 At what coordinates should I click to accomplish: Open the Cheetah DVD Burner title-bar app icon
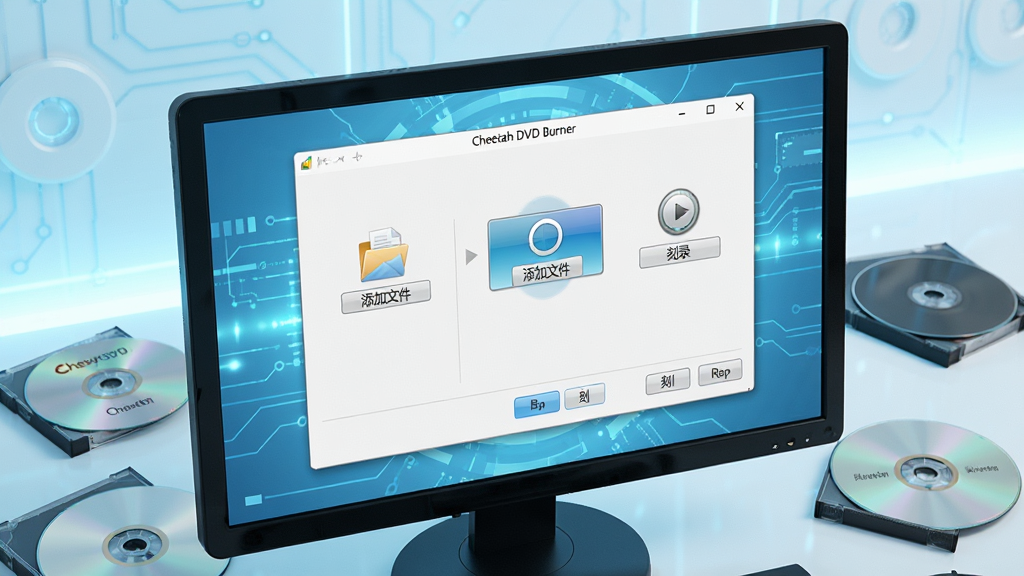pos(306,163)
